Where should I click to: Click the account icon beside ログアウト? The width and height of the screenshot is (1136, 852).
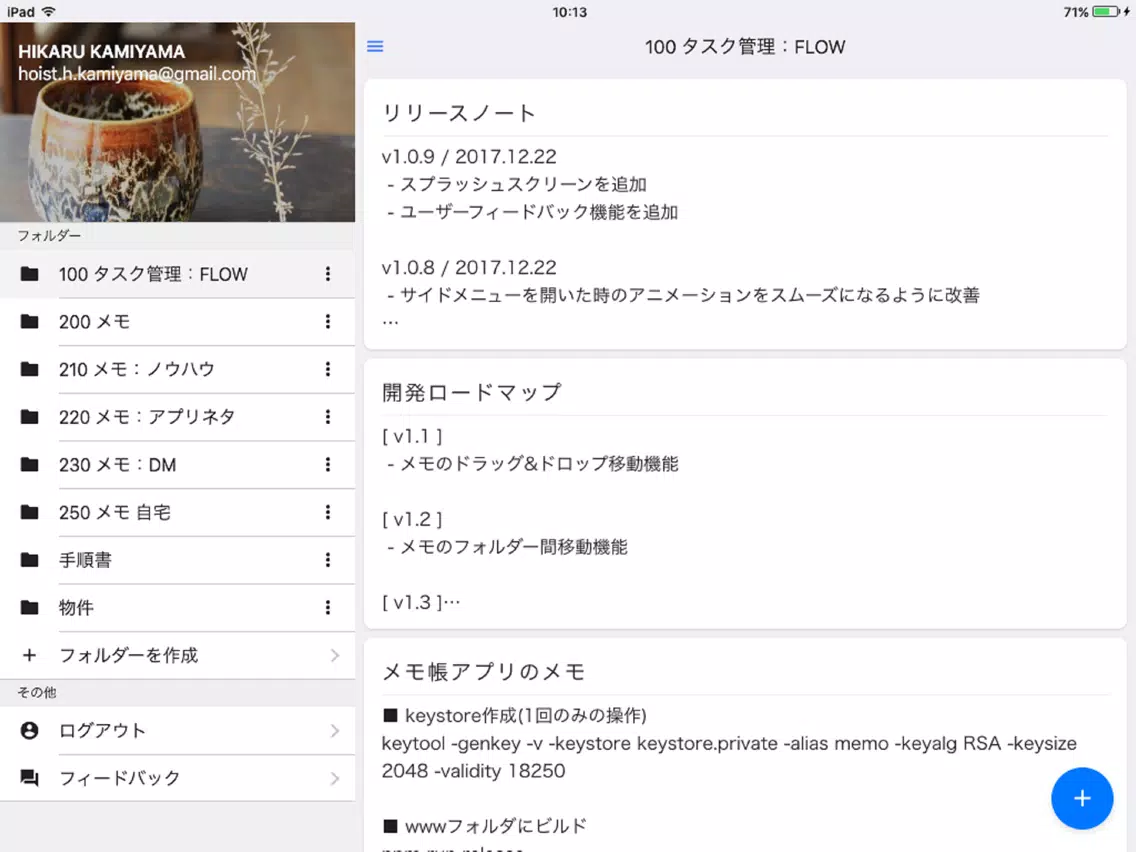(x=30, y=730)
